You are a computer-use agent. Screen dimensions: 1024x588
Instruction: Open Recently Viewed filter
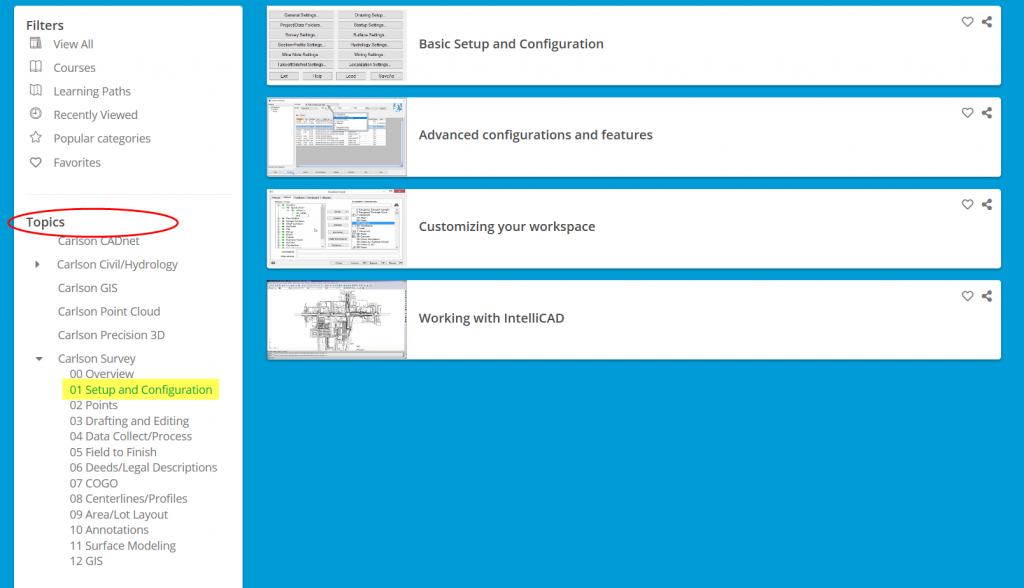coord(95,115)
